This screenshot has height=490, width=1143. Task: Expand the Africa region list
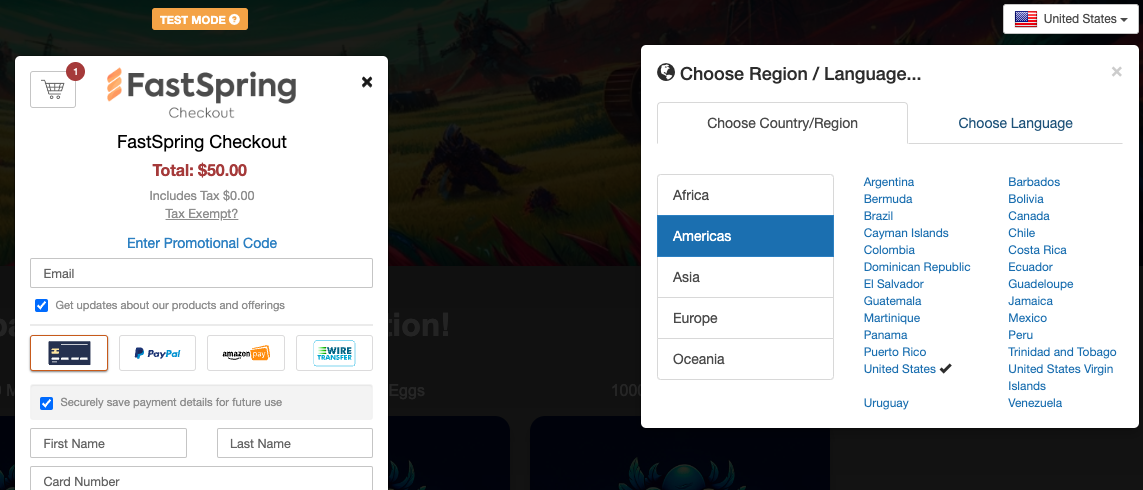745,195
